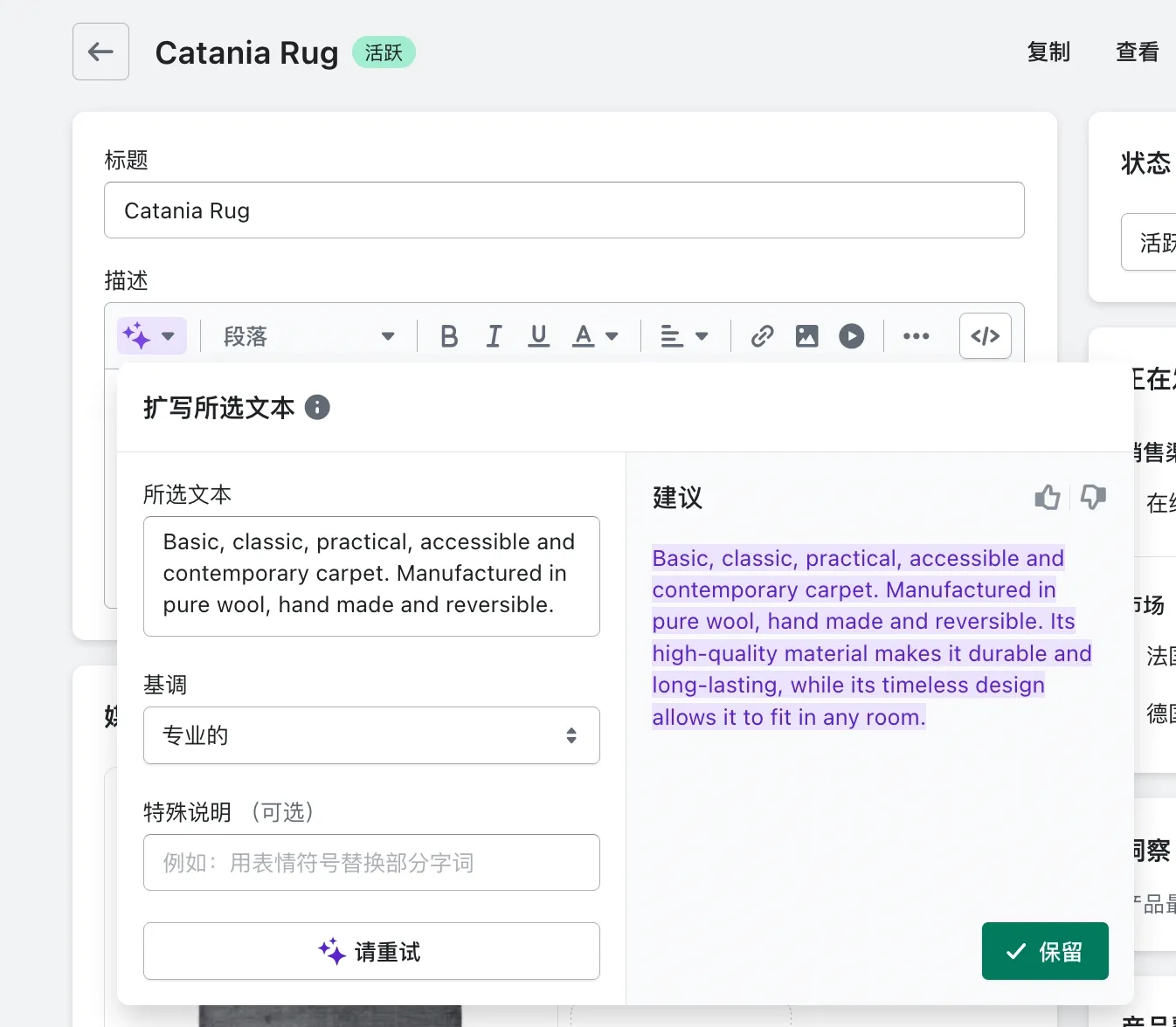This screenshot has height=1027, width=1176.
Task: Open the AI writing assistant sparkle icon
Action: (137, 335)
